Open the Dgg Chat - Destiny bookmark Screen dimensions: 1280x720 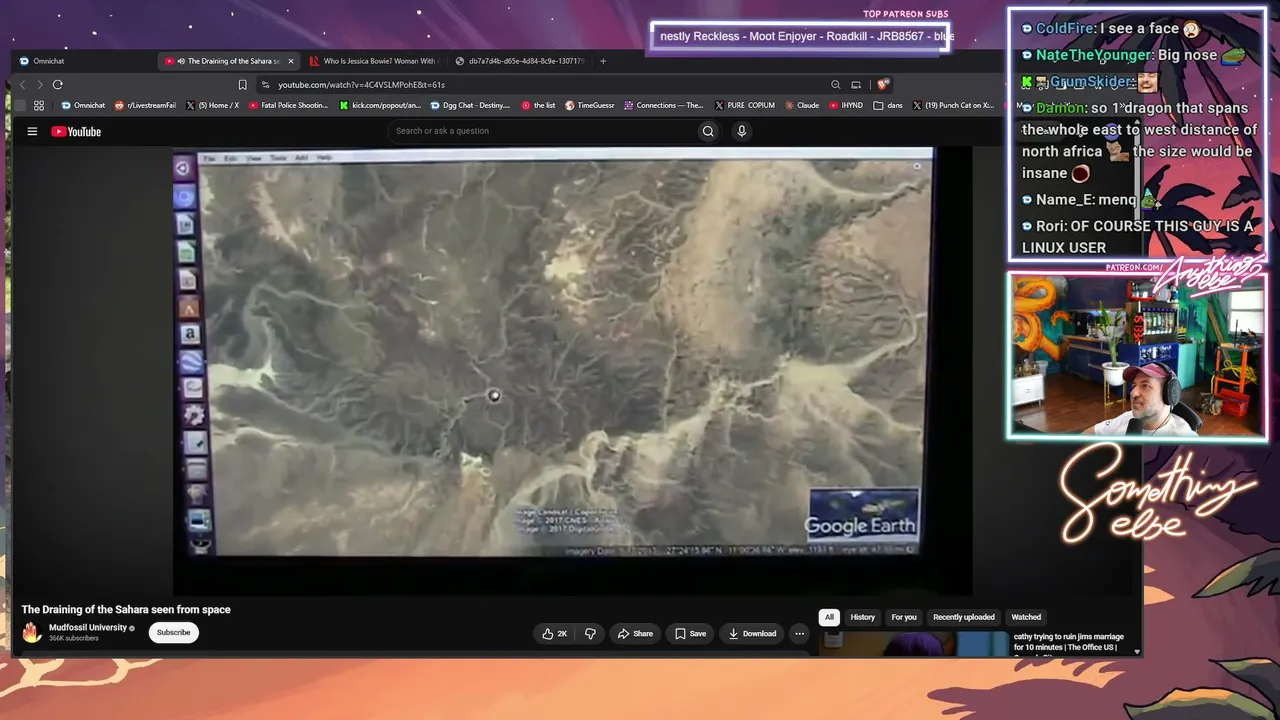click(470, 105)
